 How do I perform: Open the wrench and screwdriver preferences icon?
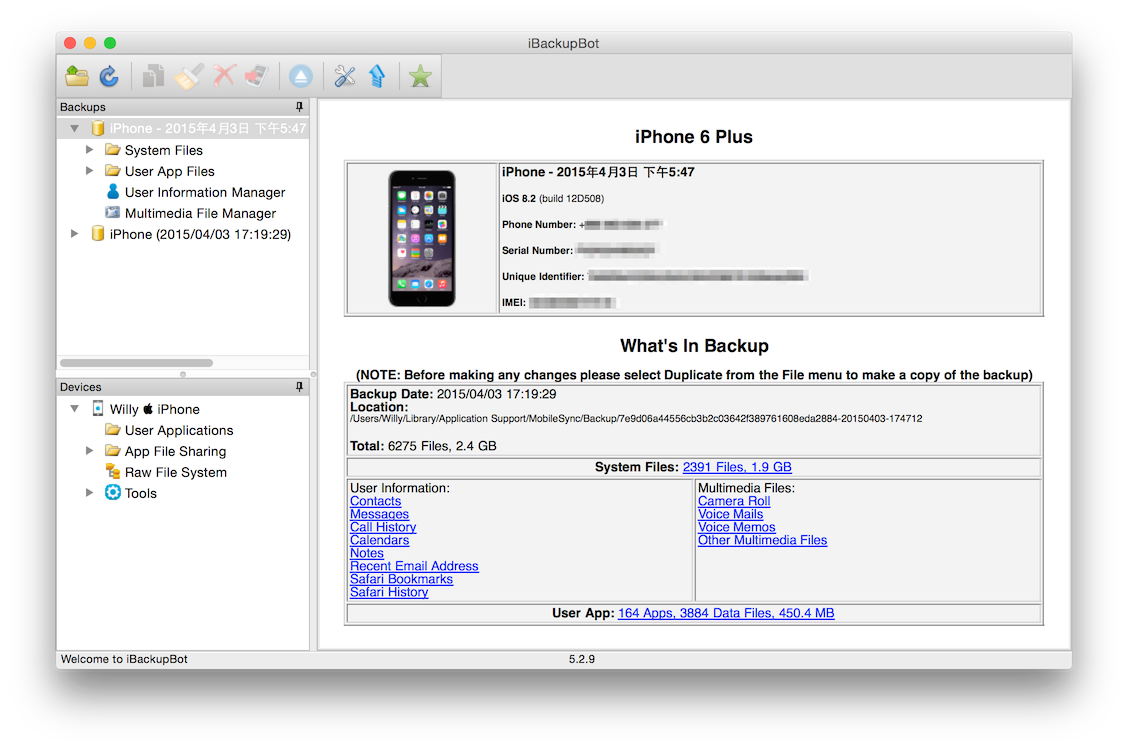tap(345, 76)
